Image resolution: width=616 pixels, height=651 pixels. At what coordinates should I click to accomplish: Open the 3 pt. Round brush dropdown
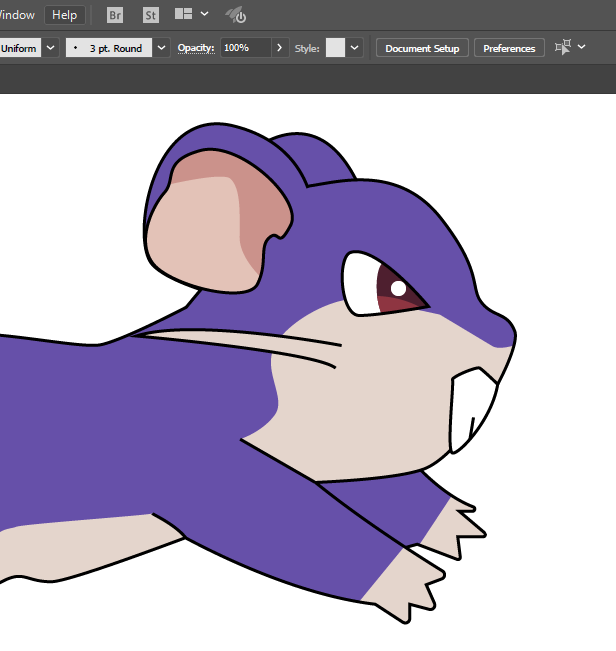click(160, 48)
